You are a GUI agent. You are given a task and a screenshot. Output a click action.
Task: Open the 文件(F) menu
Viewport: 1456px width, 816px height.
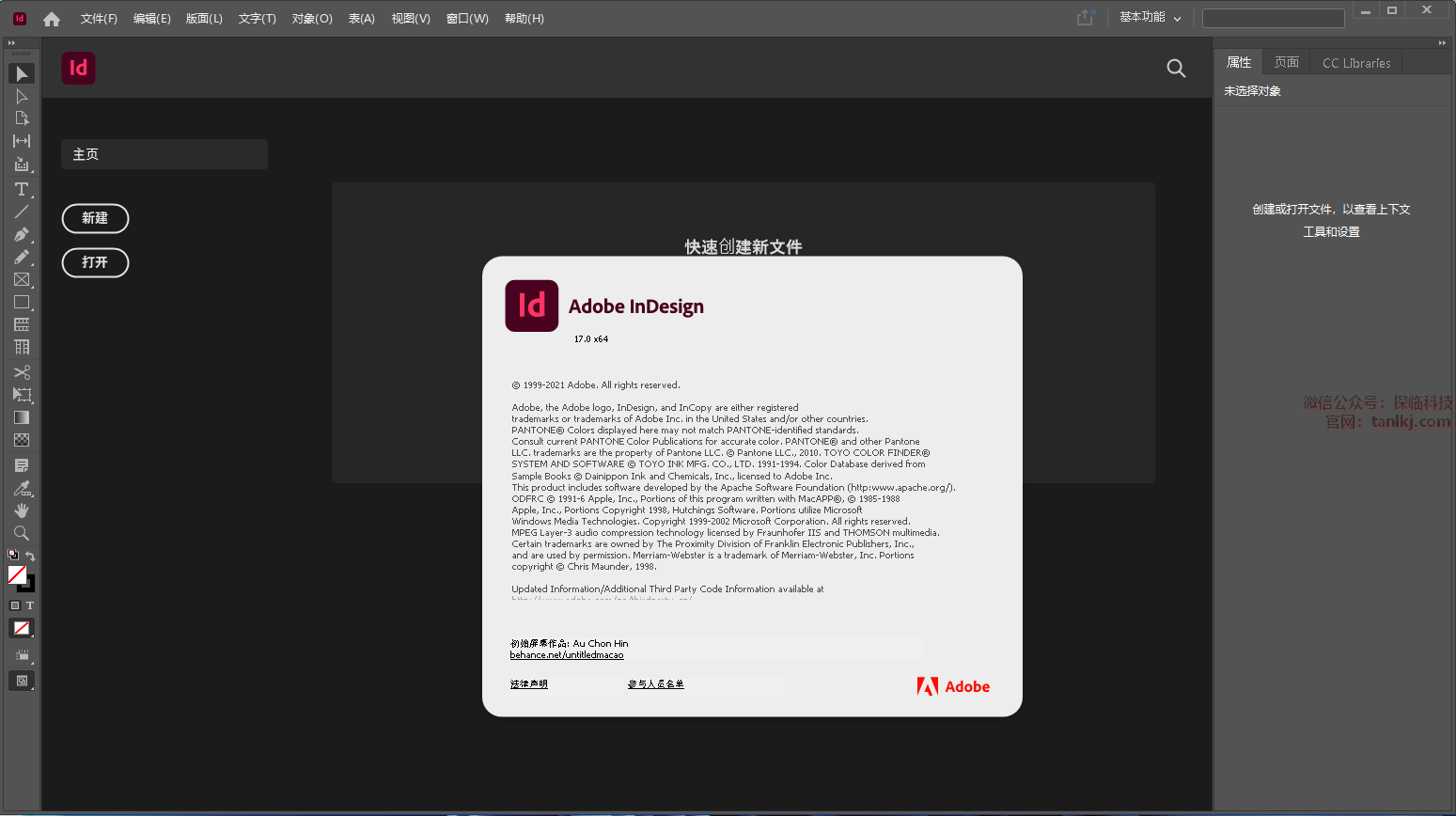99,19
